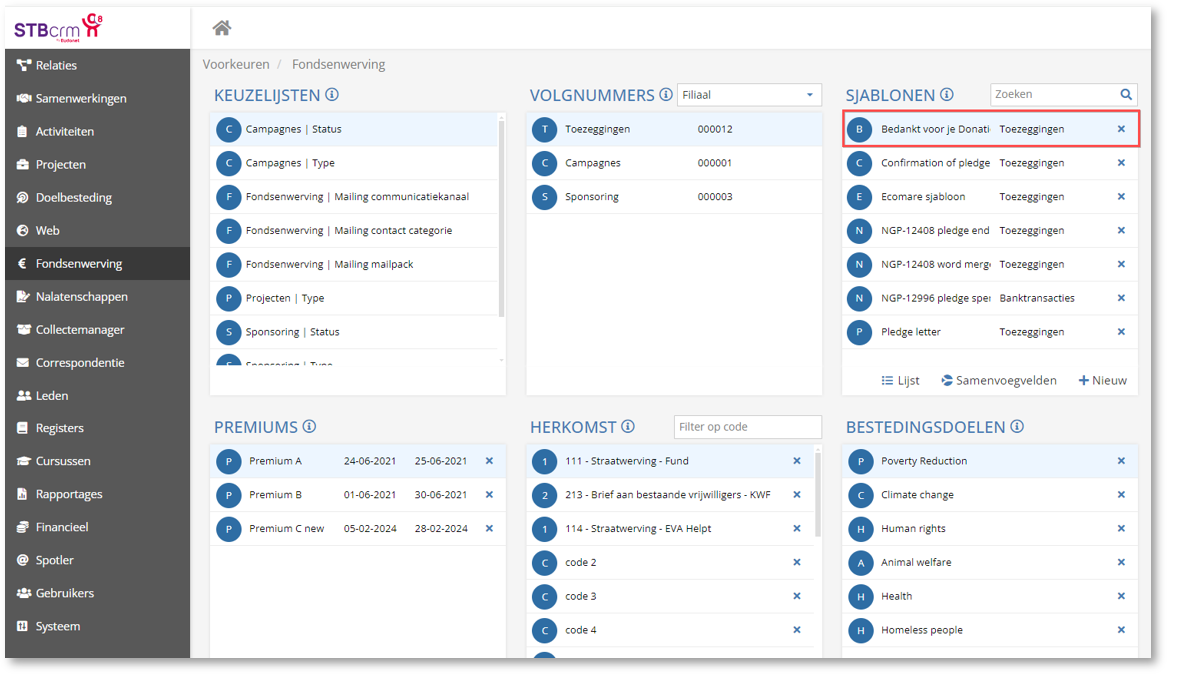The height and width of the screenshot is (692, 1193).
Task: Open Systeem settings menu item
Action: [97, 627]
